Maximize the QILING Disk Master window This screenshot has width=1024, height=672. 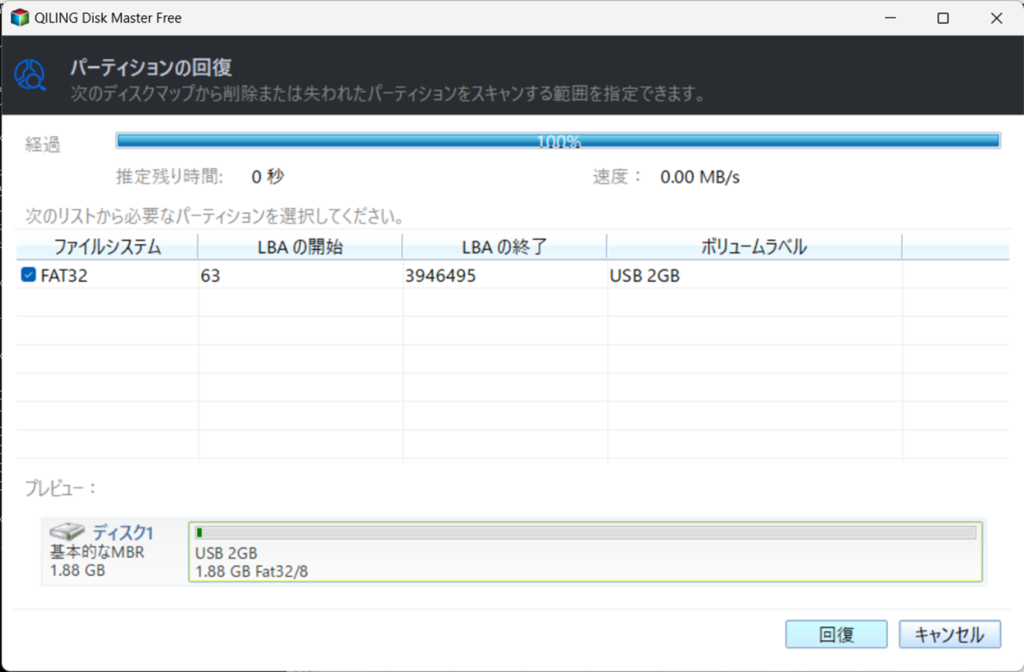click(943, 18)
